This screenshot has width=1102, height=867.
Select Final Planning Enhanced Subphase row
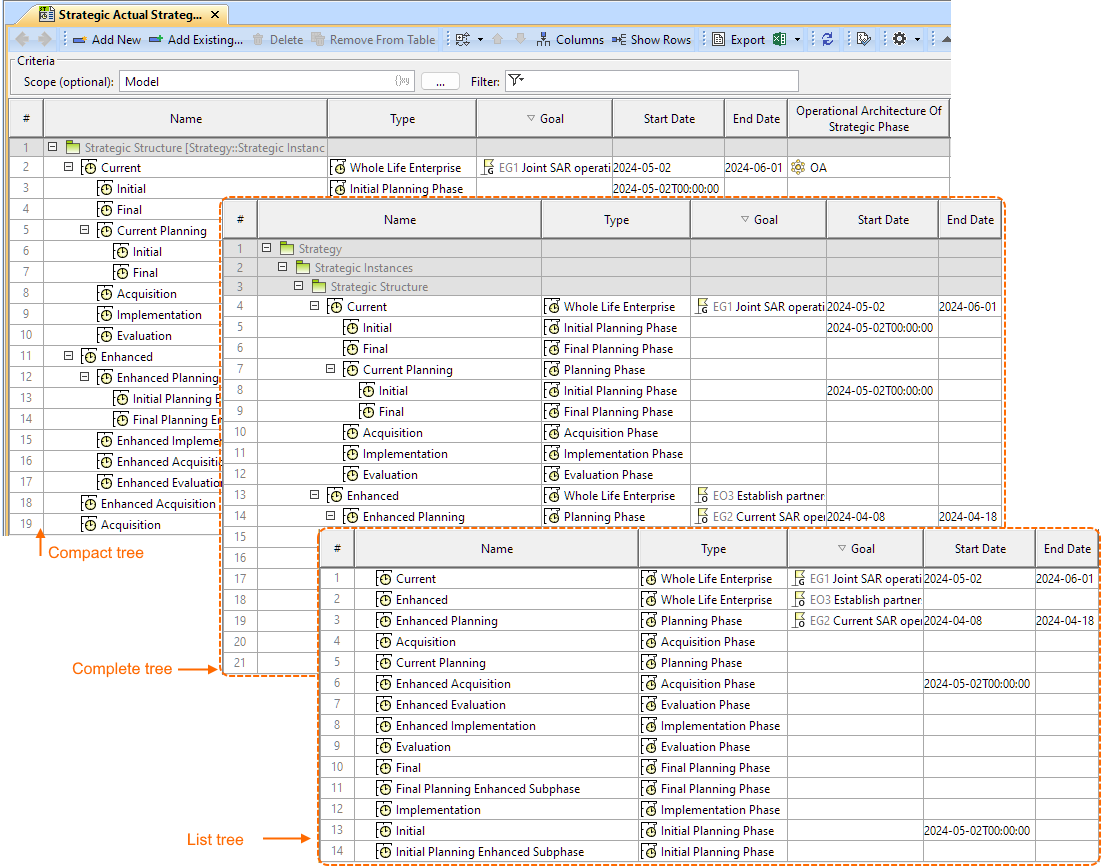point(487,789)
